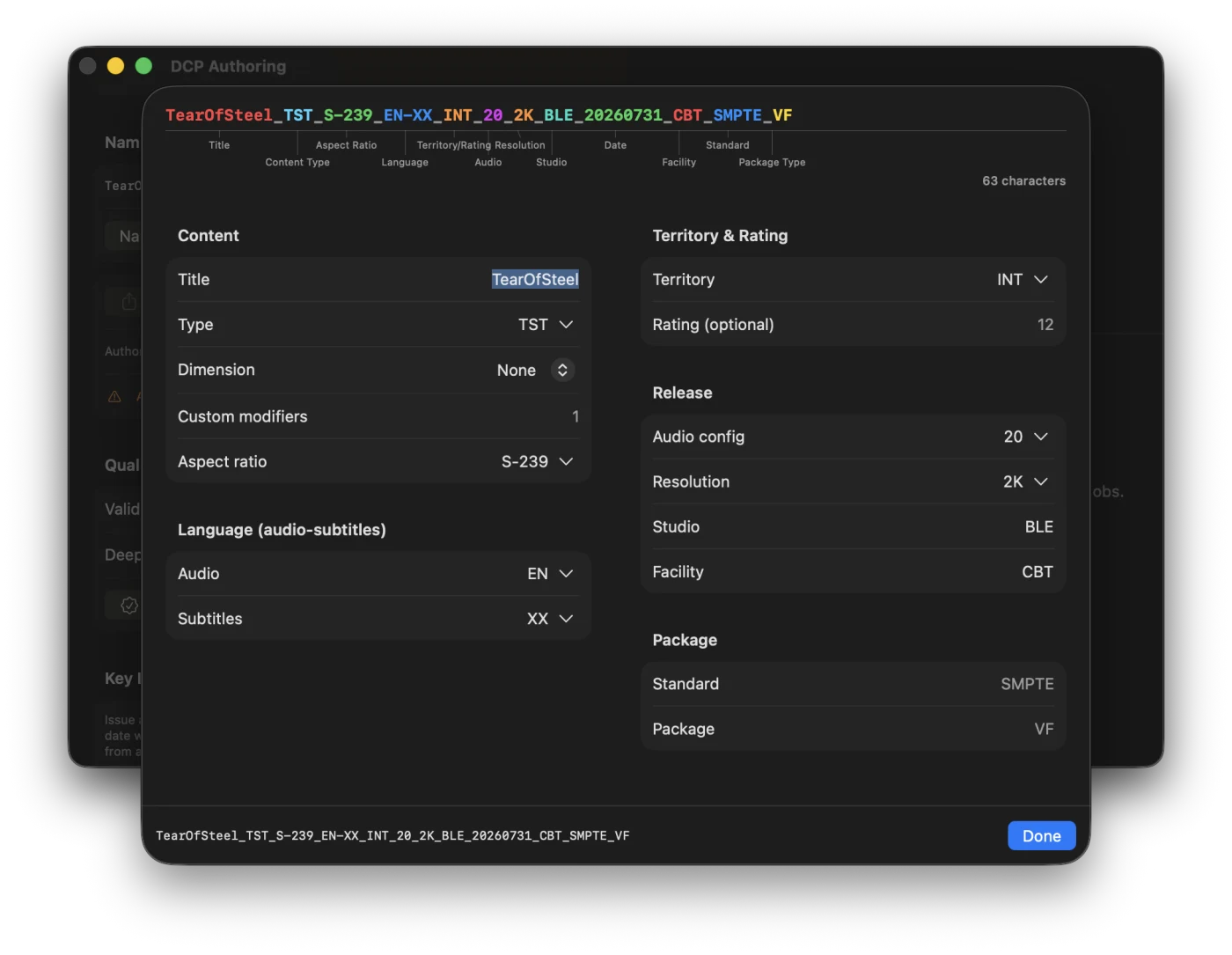The height and width of the screenshot is (955, 1232).
Task: Click the "Territory/Rating" legend label
Action: [x=454, y=145]
